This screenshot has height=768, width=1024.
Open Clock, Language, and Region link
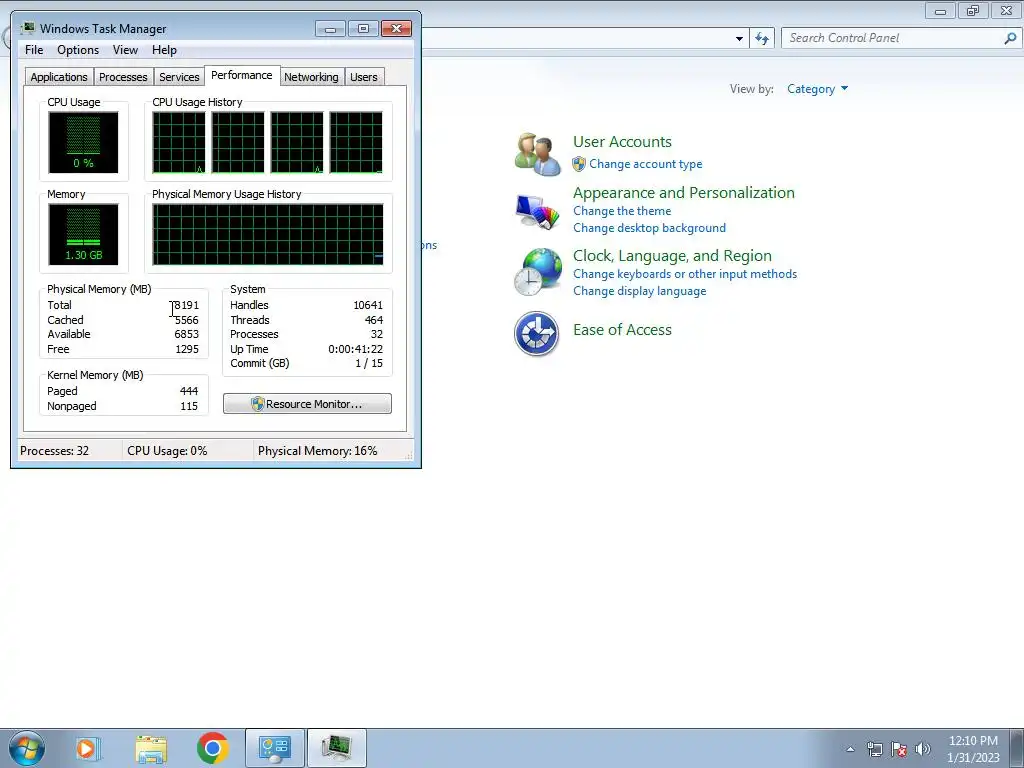[672, 255]
